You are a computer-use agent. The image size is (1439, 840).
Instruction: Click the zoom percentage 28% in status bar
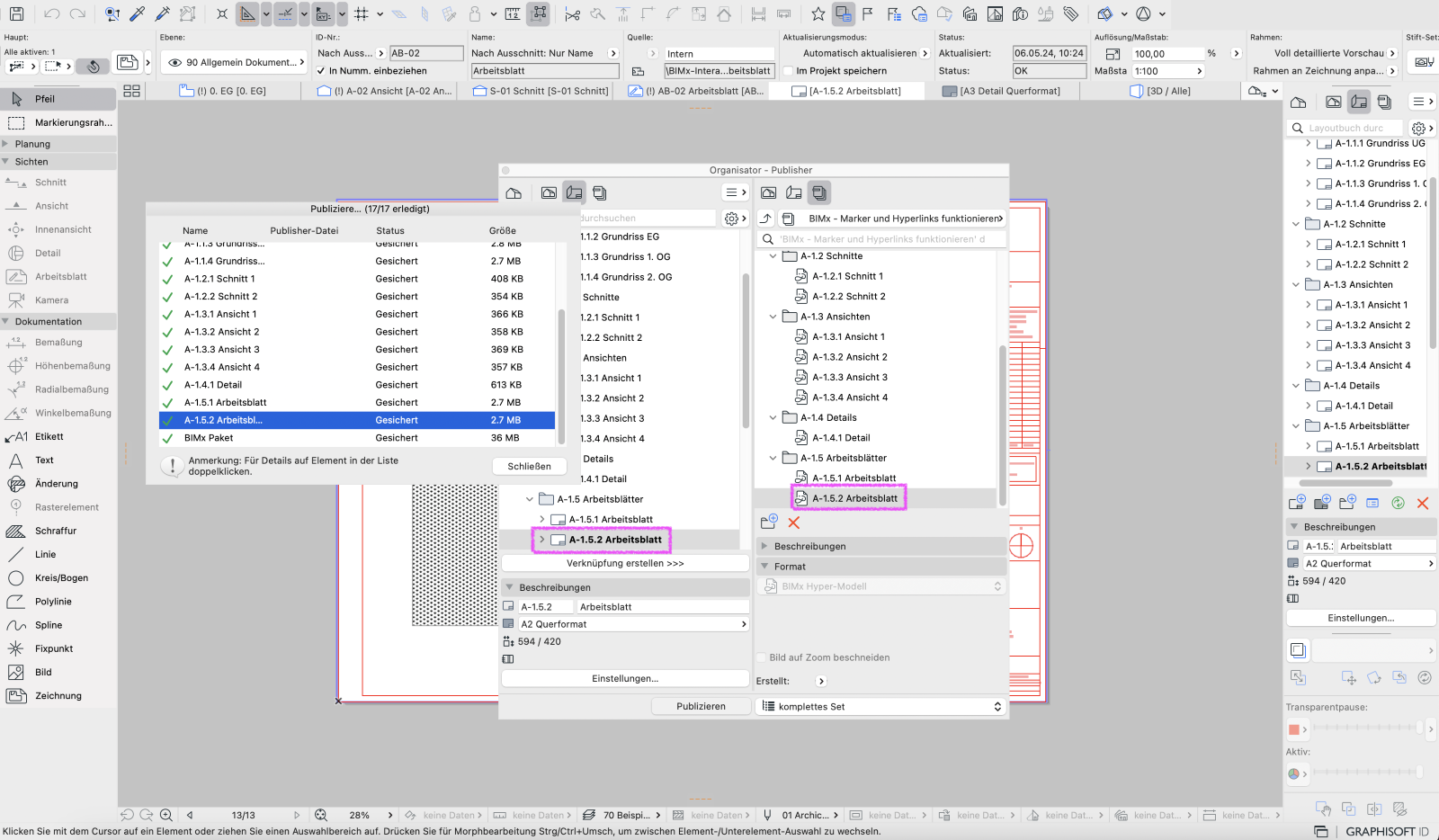point(360,816)
